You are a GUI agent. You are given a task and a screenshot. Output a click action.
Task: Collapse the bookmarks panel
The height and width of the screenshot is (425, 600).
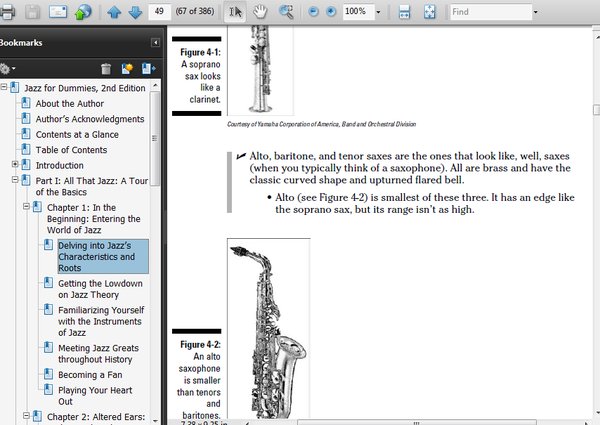(154, 43)
